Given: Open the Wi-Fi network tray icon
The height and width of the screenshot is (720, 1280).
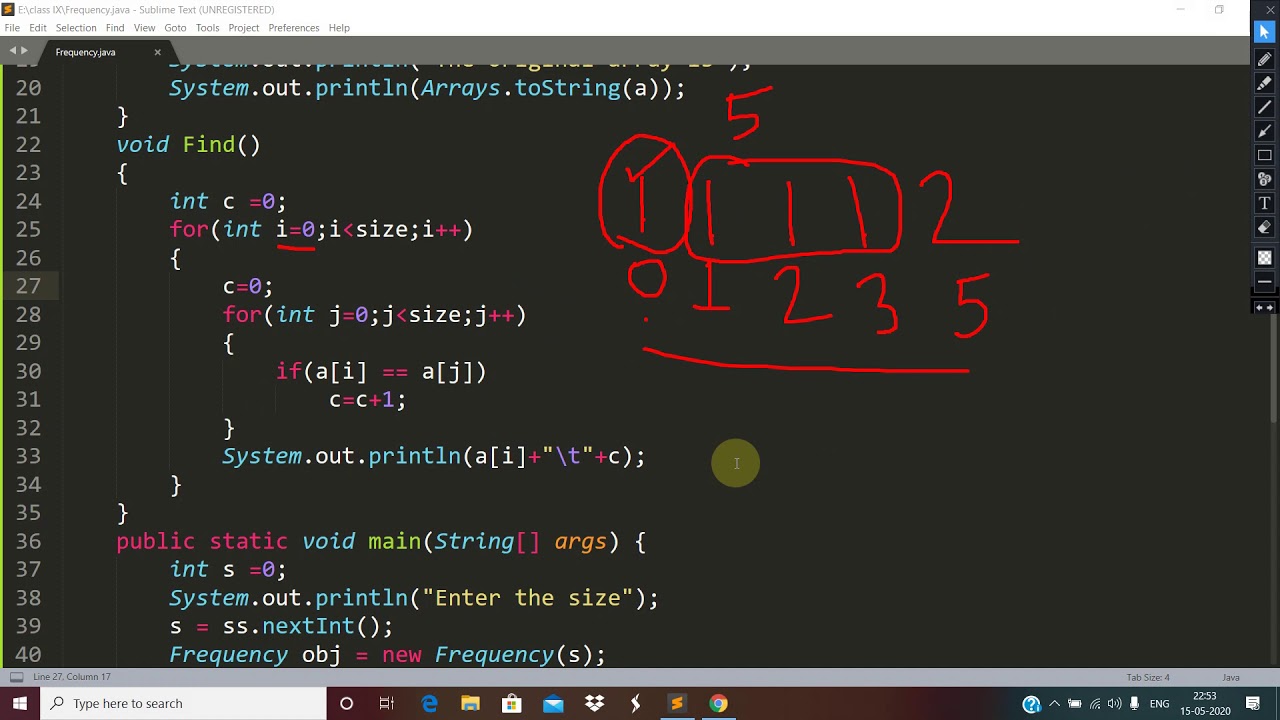Looking at the screenshot, I should (x=1095, y=703).
